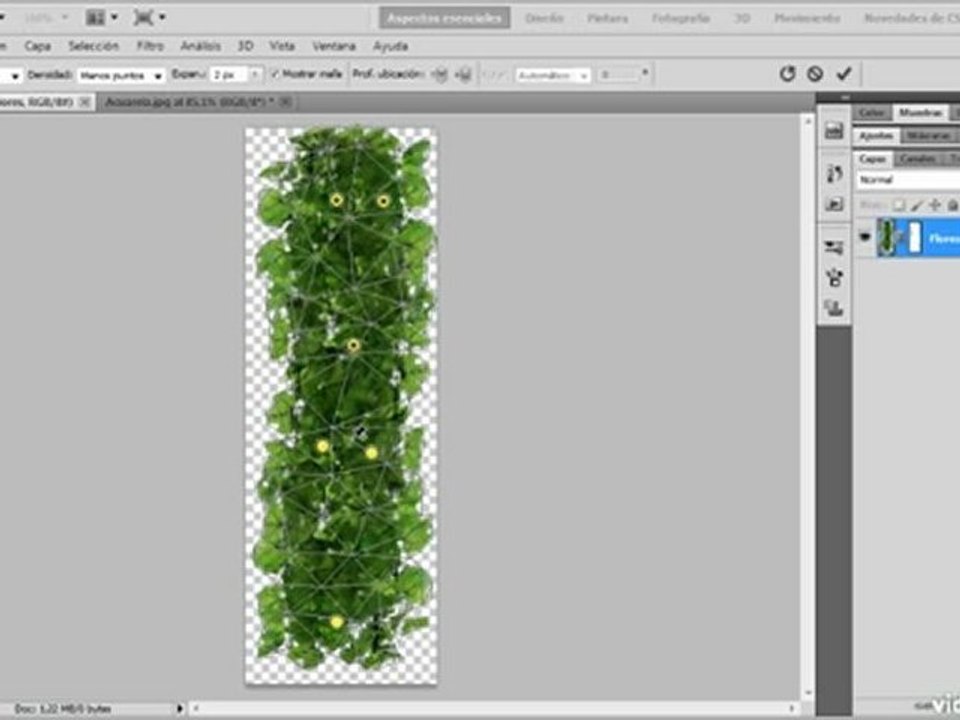Select the Aspectos esenciales workspace button
This screenshot has width=960, height=720.
(444, 18)
